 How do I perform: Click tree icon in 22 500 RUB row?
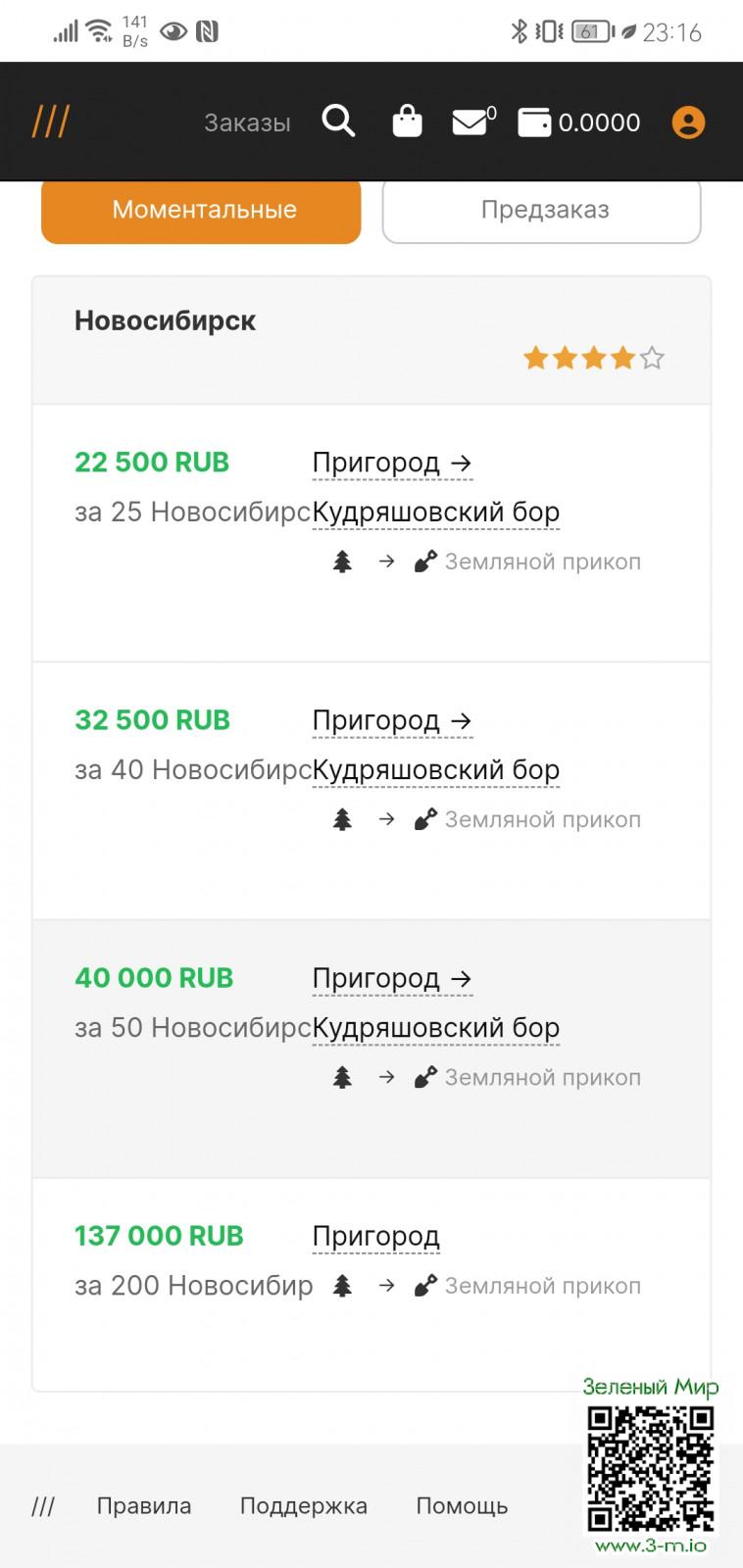pyautogui.click(x=342, y=562)
